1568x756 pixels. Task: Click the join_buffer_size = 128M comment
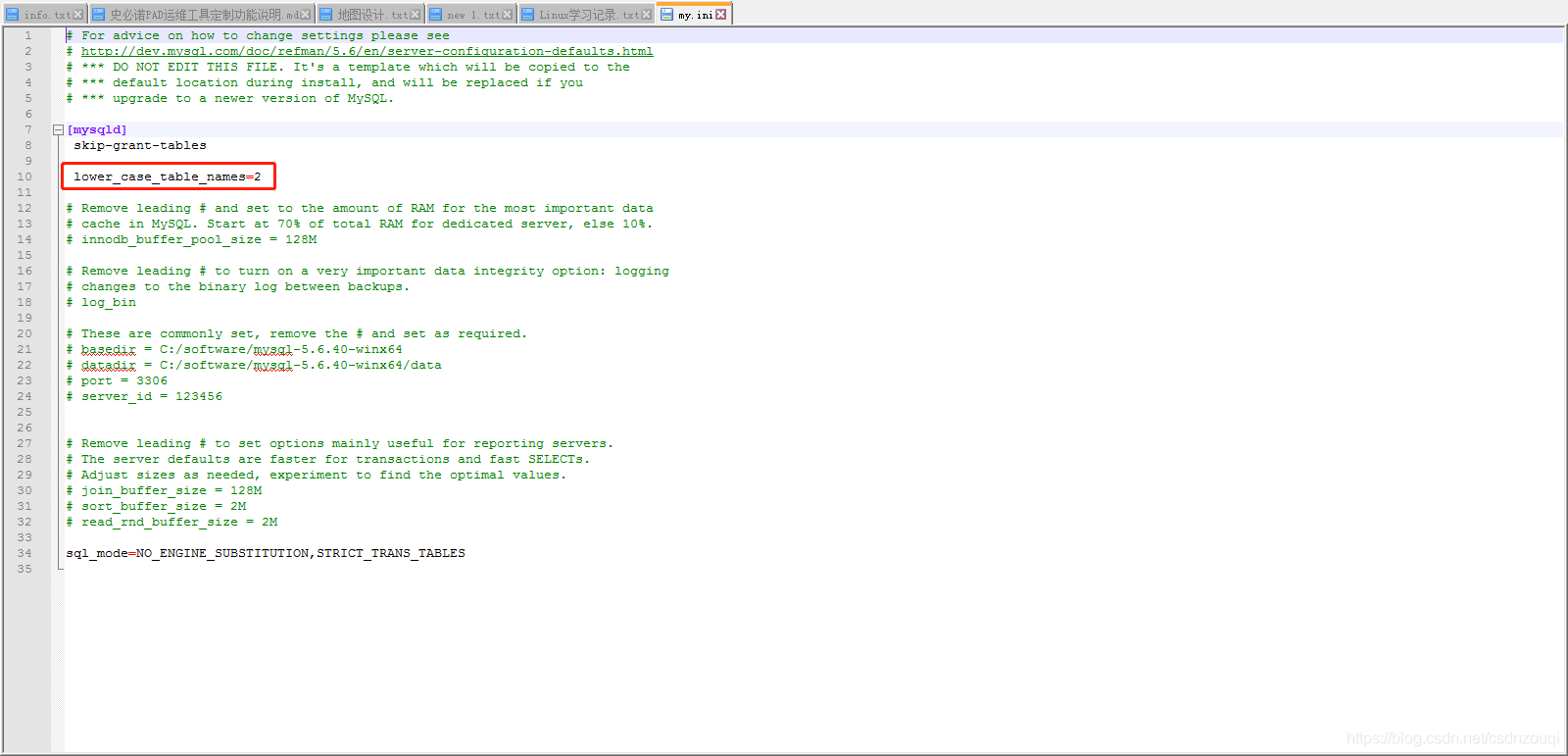pyautogui.click(x=164, y=490)
